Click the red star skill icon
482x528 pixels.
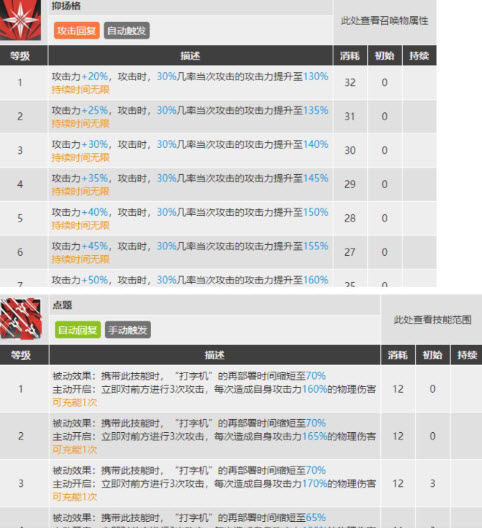21,20
